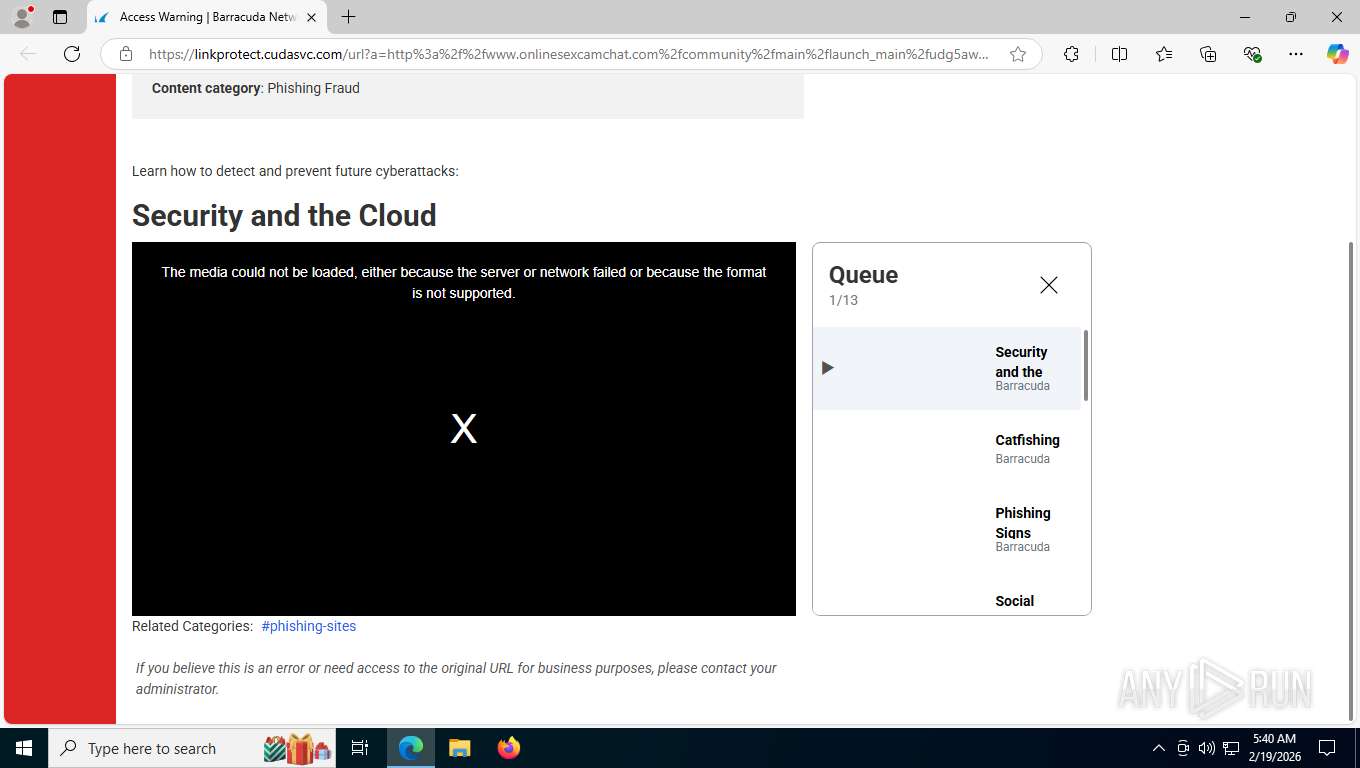
Task: Click the linkprotect.cudasvc.com address bar
Action: pos(570,54)
